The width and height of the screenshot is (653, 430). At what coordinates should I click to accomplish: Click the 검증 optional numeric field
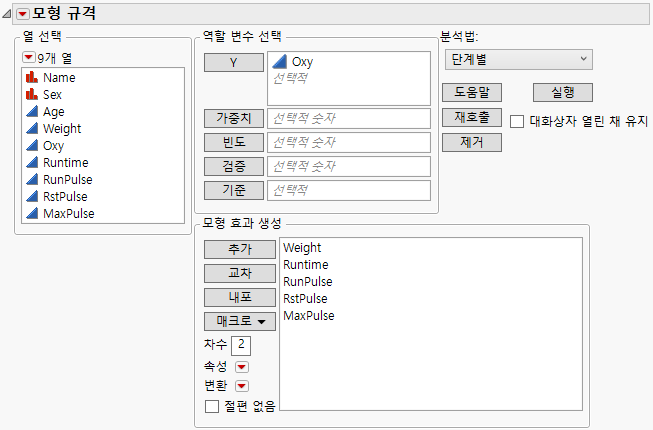pyautogui.click(x=349, y=167)
